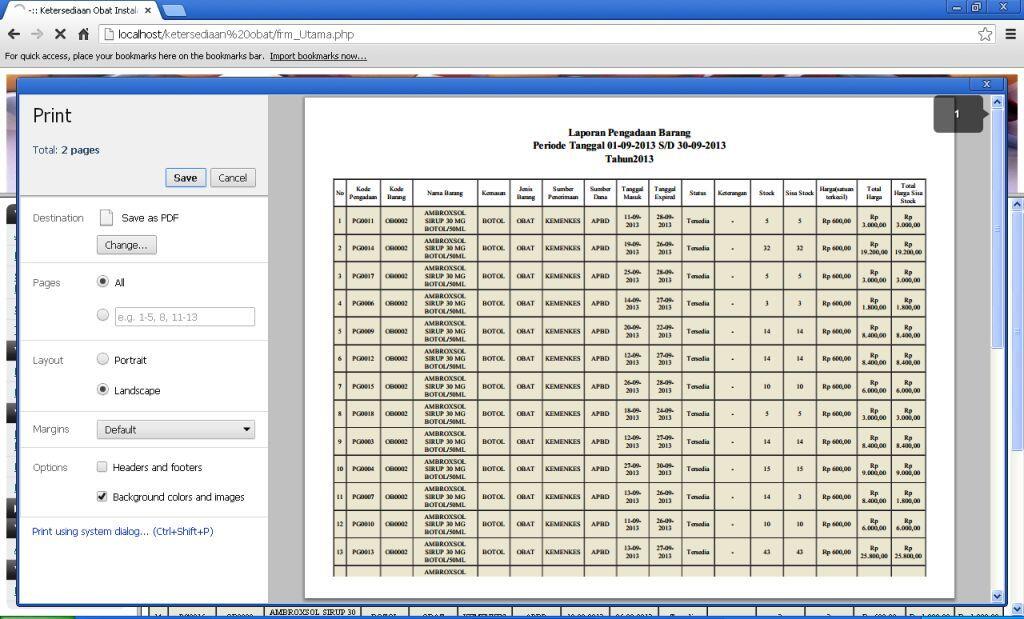The image size is (1024, 619).
Task: Open the Margins dropdown
Action: click(176, 430)
